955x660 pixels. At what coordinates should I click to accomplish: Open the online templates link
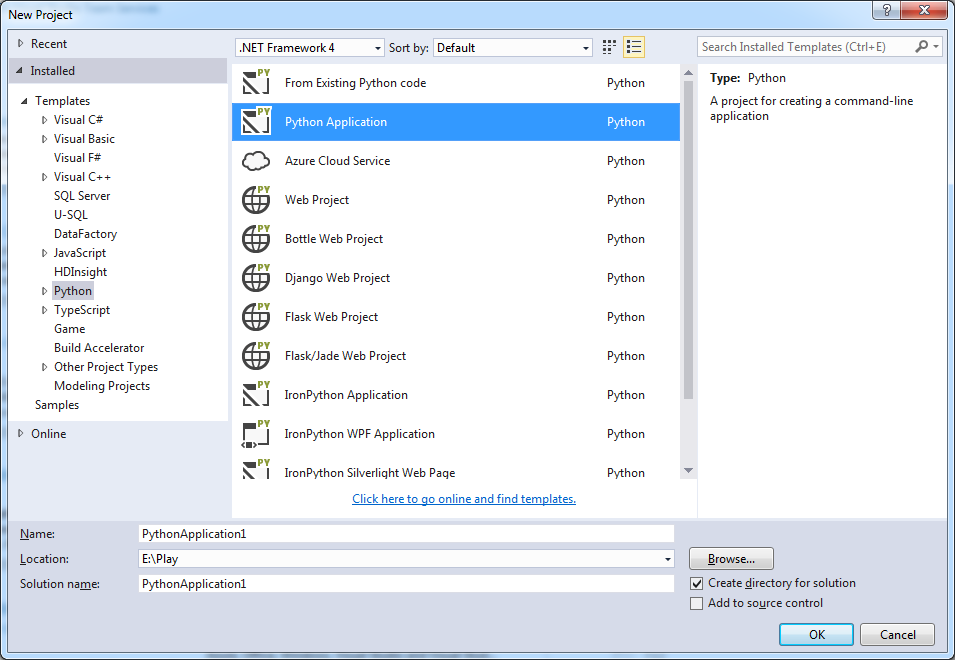tap(463, 499)
